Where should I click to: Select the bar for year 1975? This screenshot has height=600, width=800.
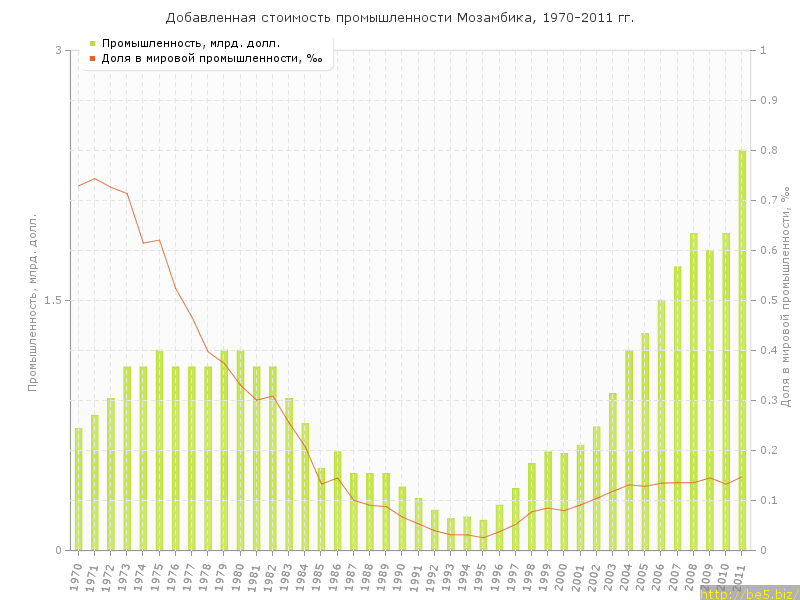coord(159,450)
